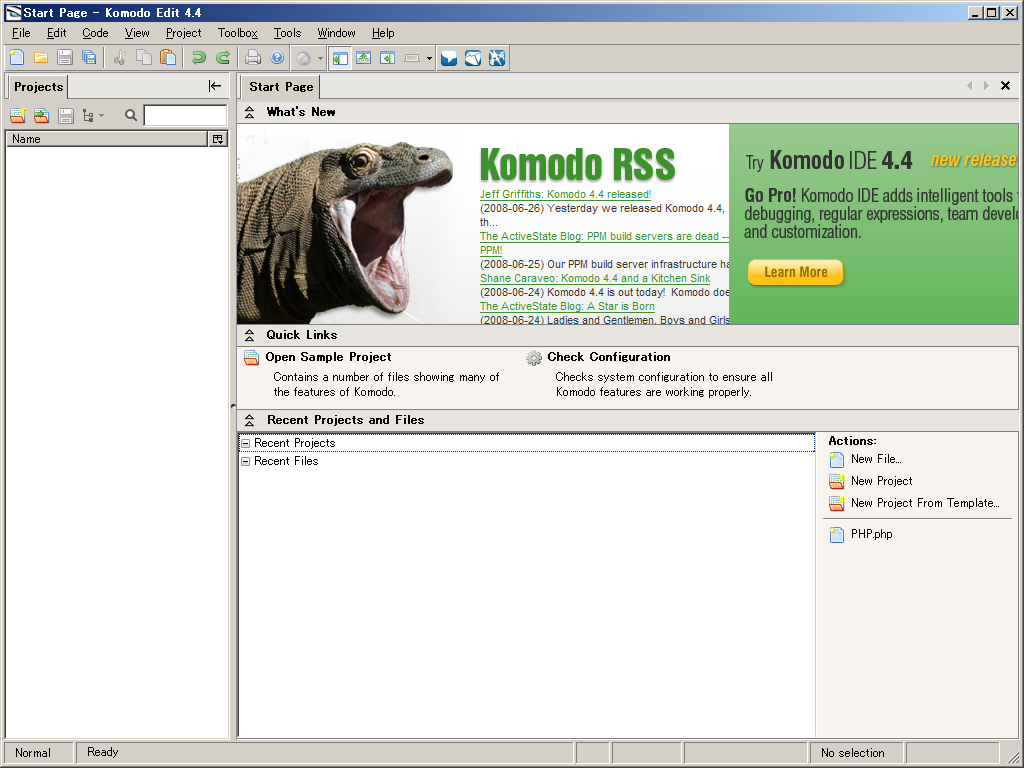Open recent file PHP.php
The image size is (1024, 768).
[871, 534]
